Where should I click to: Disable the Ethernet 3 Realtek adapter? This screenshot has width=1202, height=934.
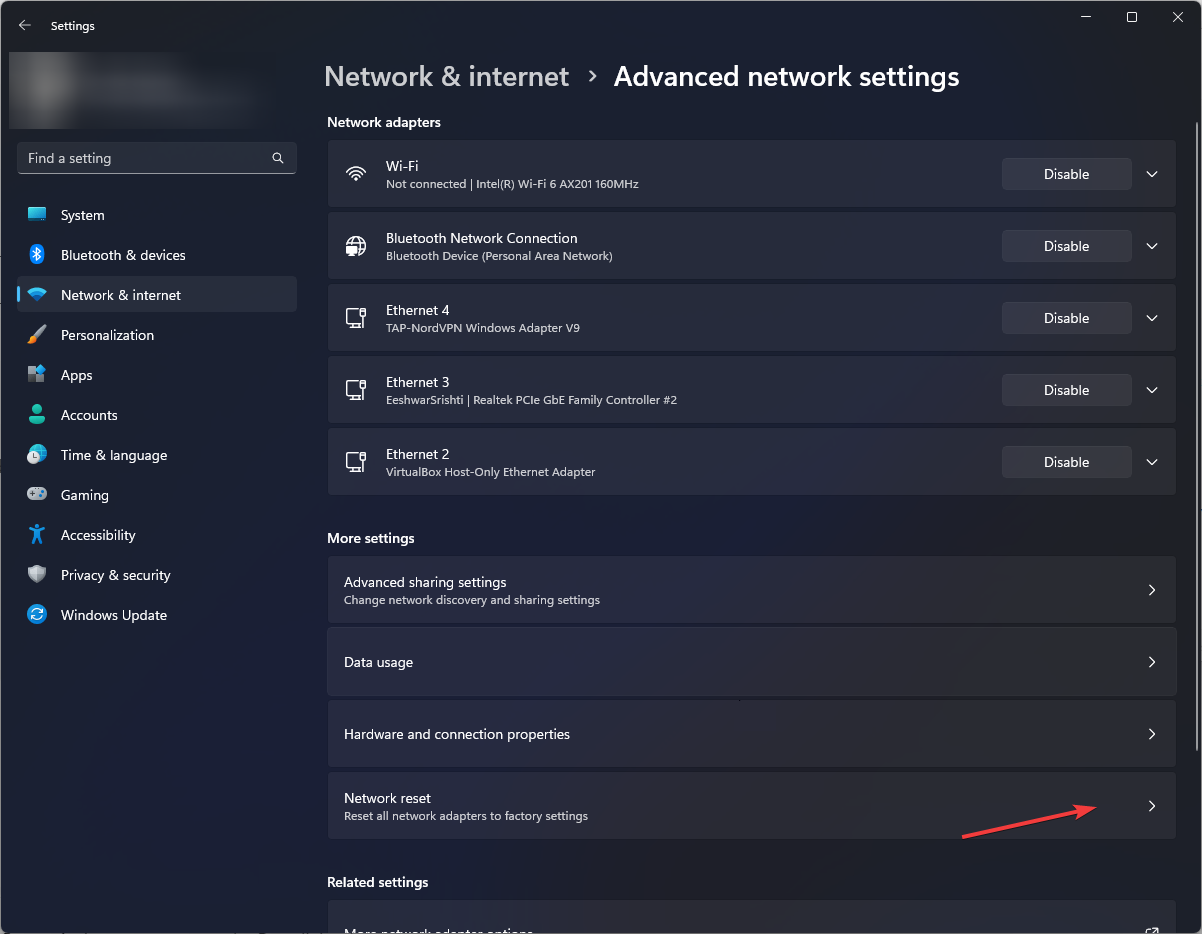click(x=1066, y=390)
